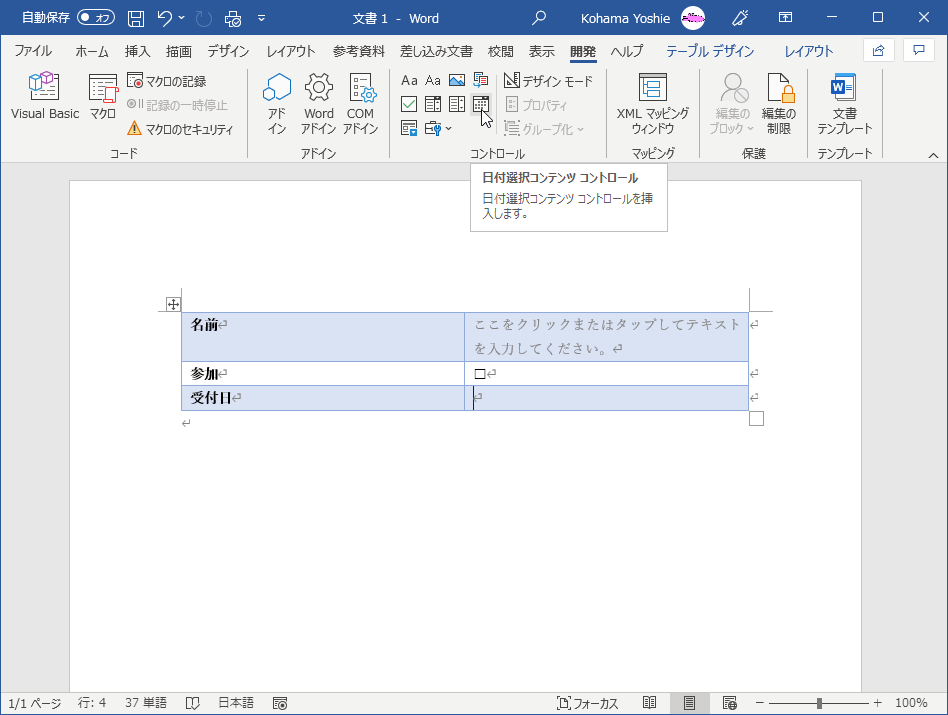948x715 pixels.
Task: Switch to the Design (デザイン) tab
Action: 228,51
